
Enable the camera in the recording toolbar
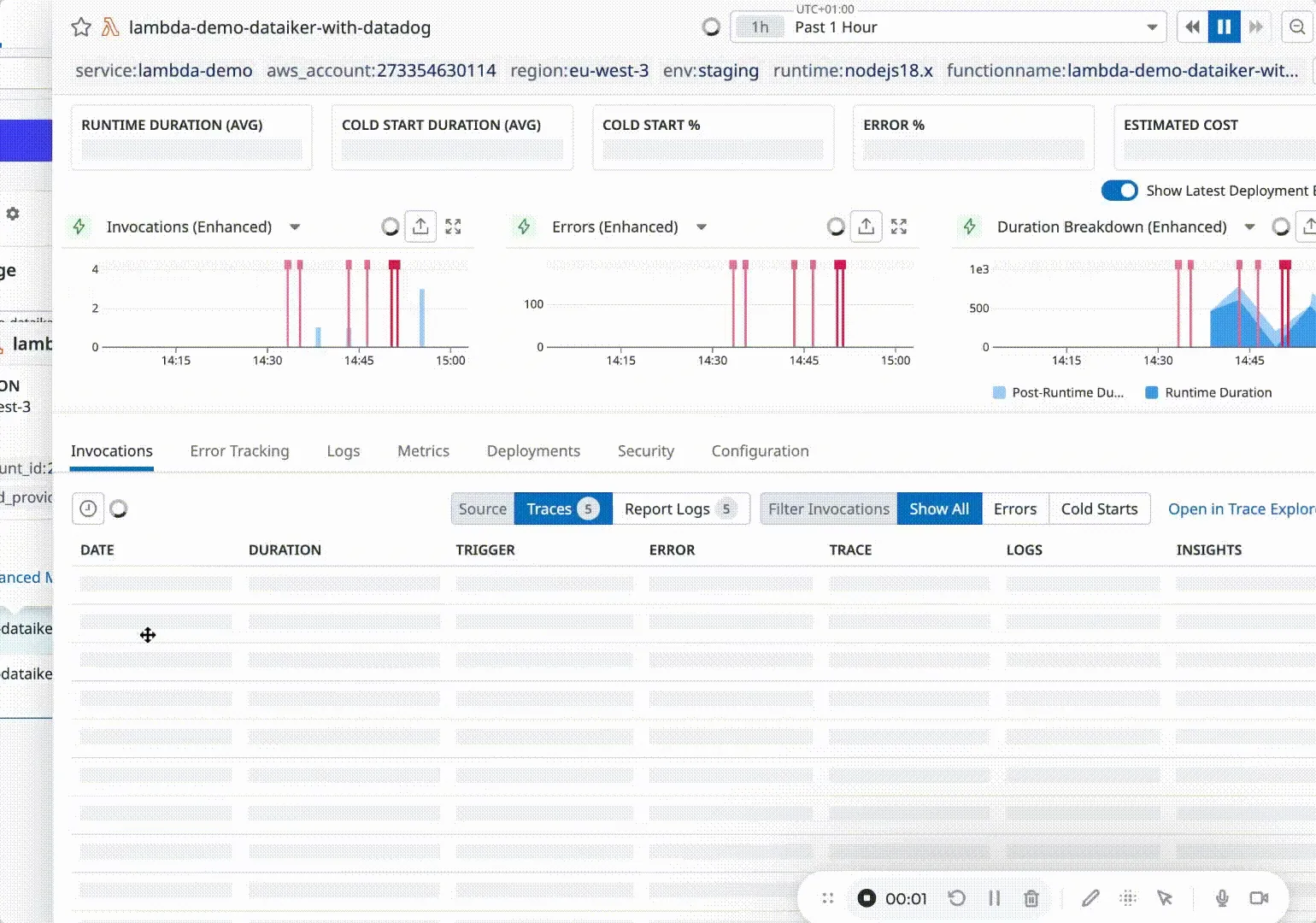click(x=1258, y=898)
